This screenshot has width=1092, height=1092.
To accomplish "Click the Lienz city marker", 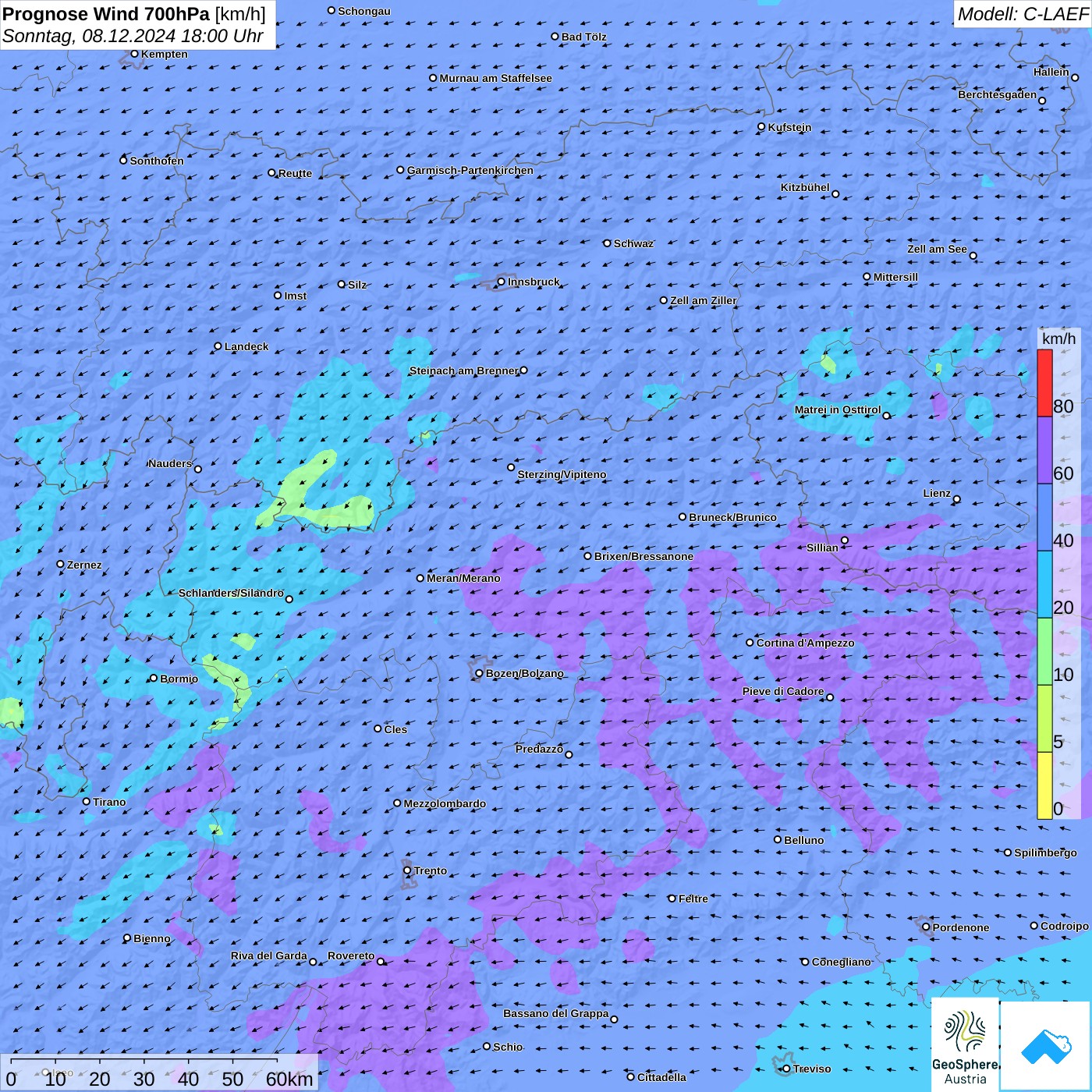I will [957, 499].
